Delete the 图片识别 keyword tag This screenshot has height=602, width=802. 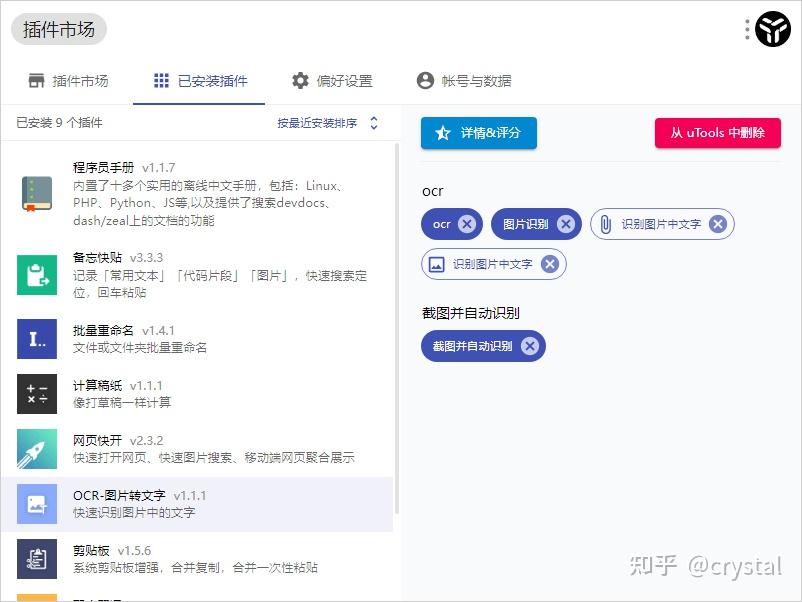pos(566,224)
